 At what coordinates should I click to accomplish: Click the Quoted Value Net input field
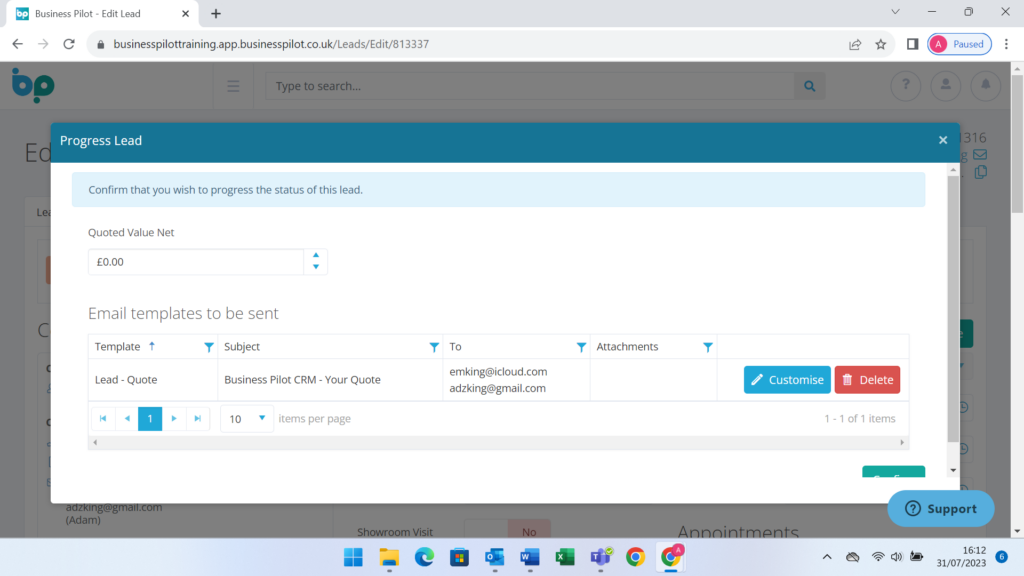[x=195, y=262]
